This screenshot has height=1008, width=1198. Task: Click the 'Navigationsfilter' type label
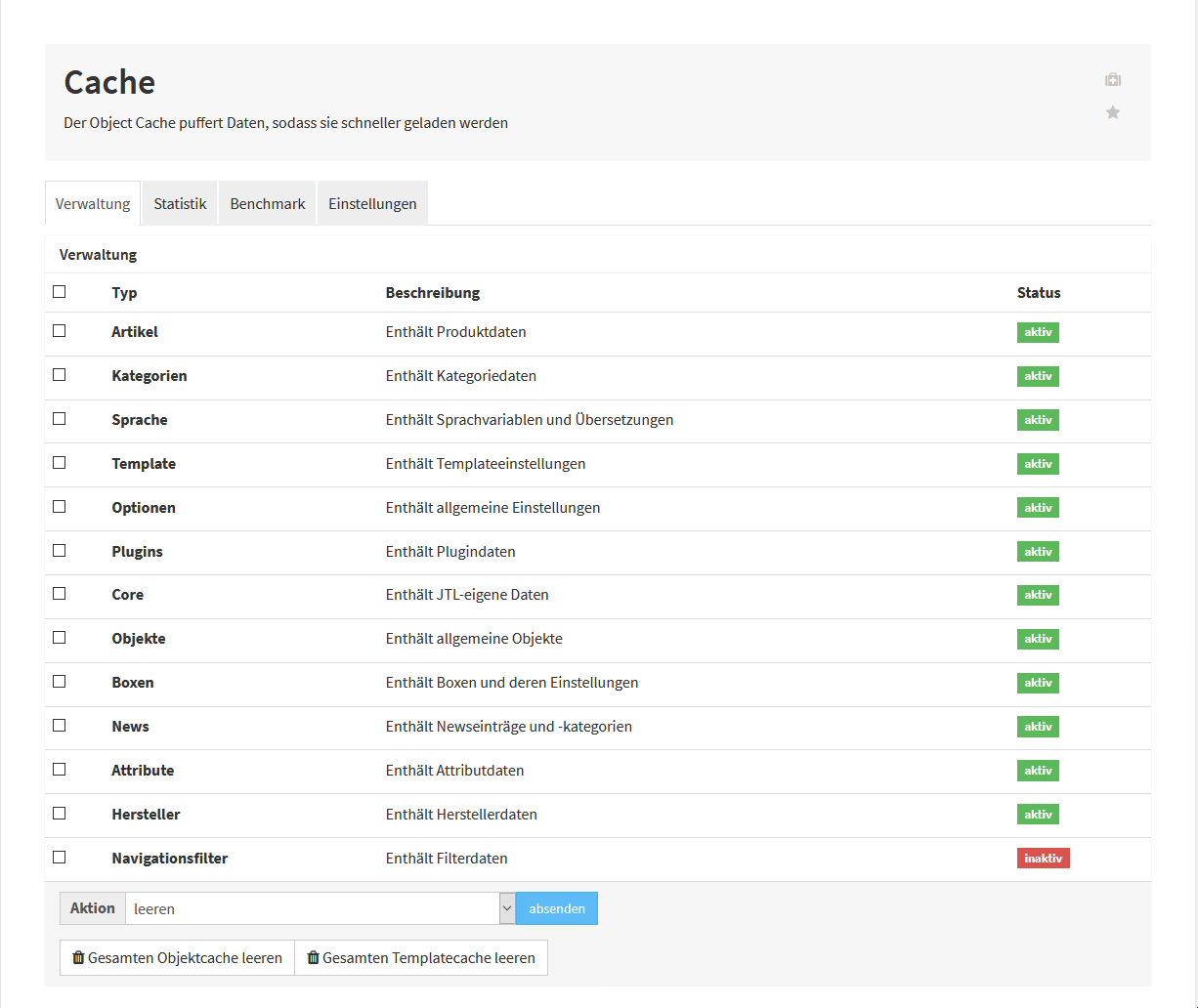170,859
